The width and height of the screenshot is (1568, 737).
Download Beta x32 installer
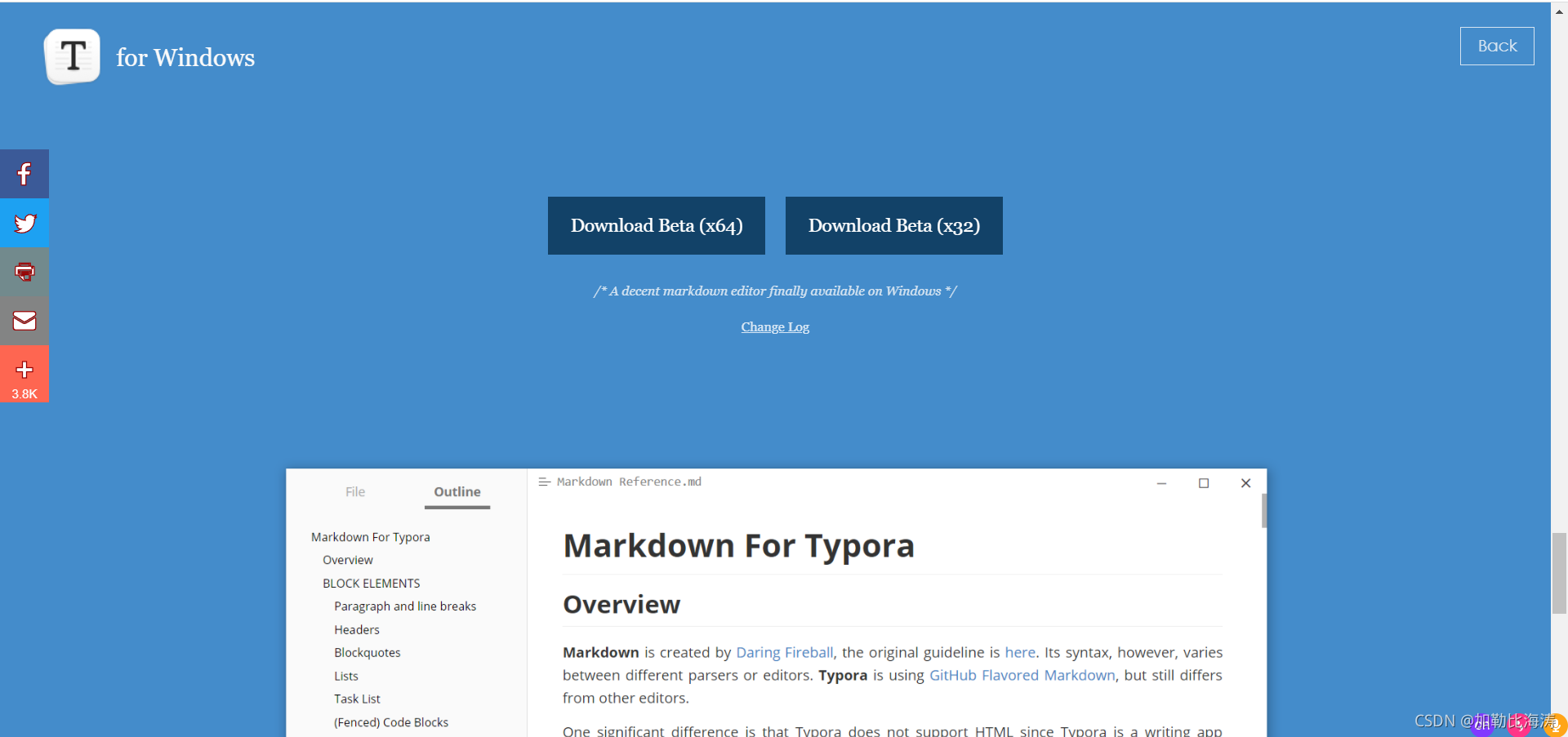tap(894, 225)
